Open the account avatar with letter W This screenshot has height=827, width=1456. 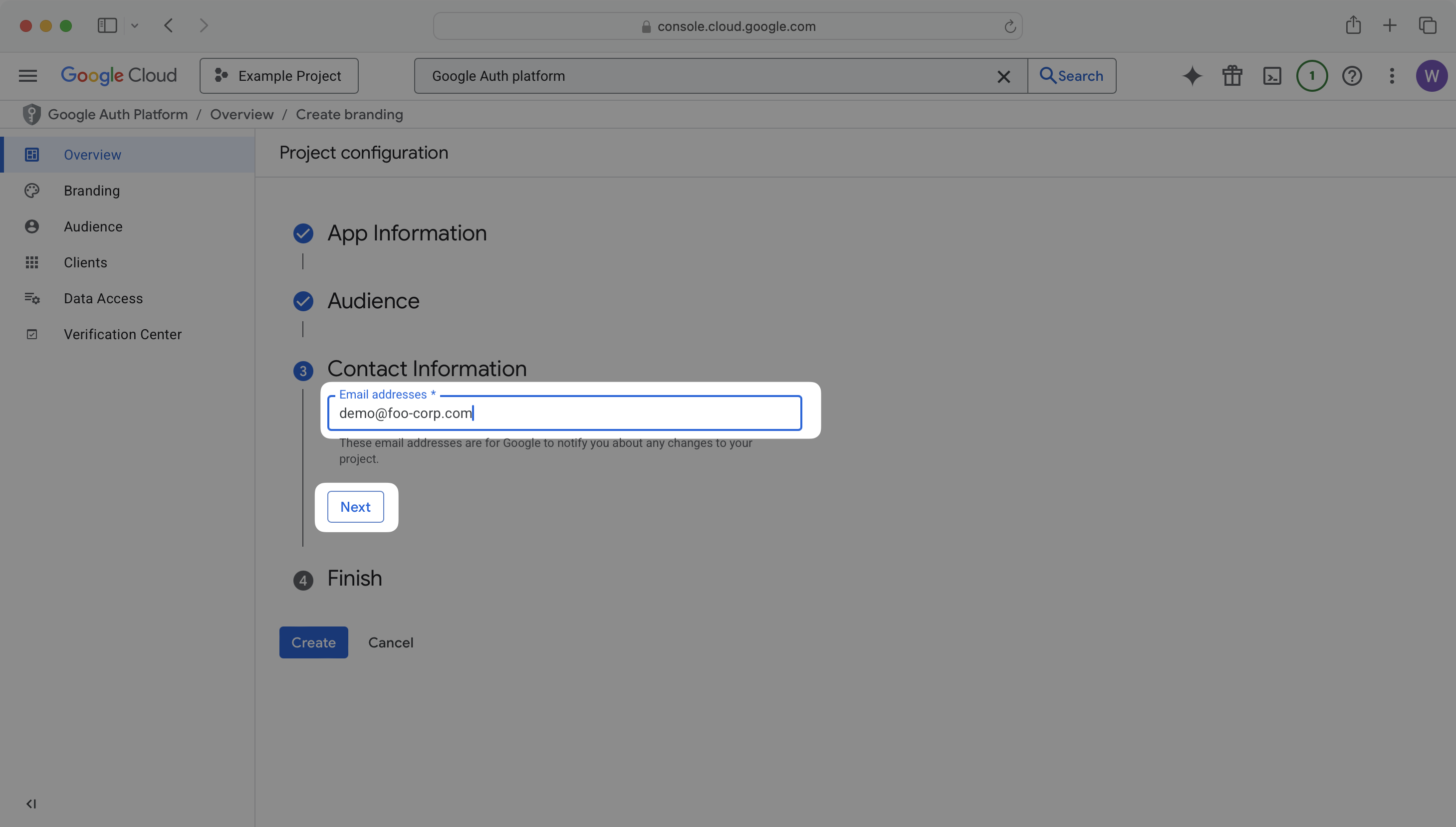(x=1432, y=75)
